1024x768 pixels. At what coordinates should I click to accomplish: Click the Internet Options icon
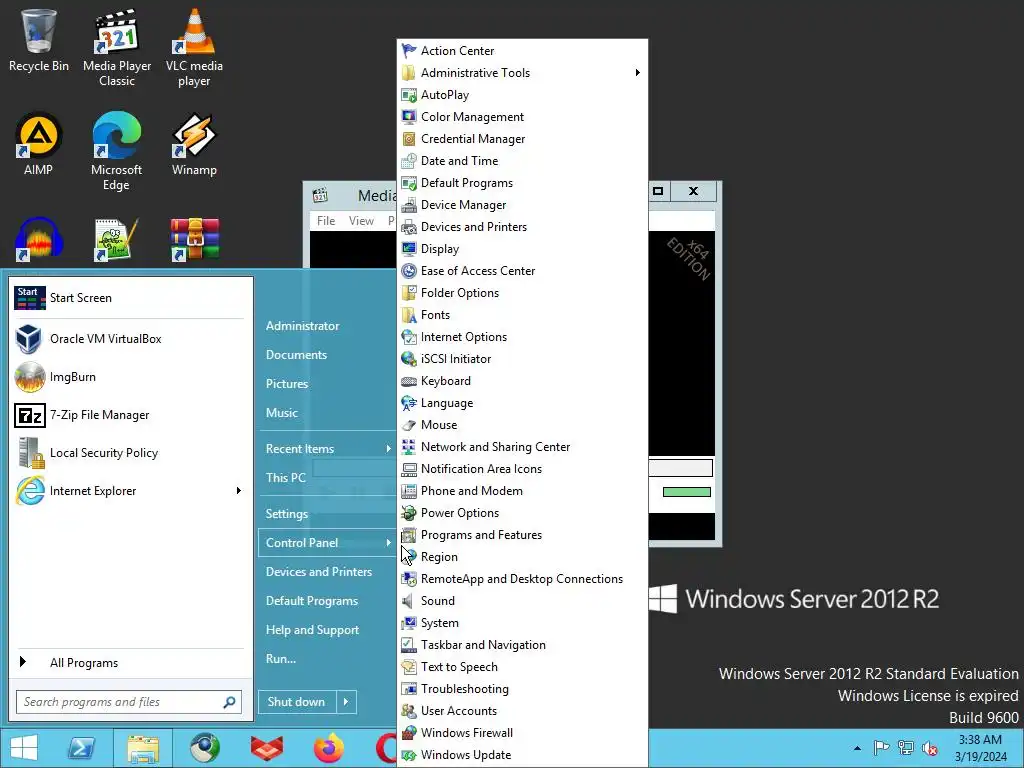[x=409, y=337]
